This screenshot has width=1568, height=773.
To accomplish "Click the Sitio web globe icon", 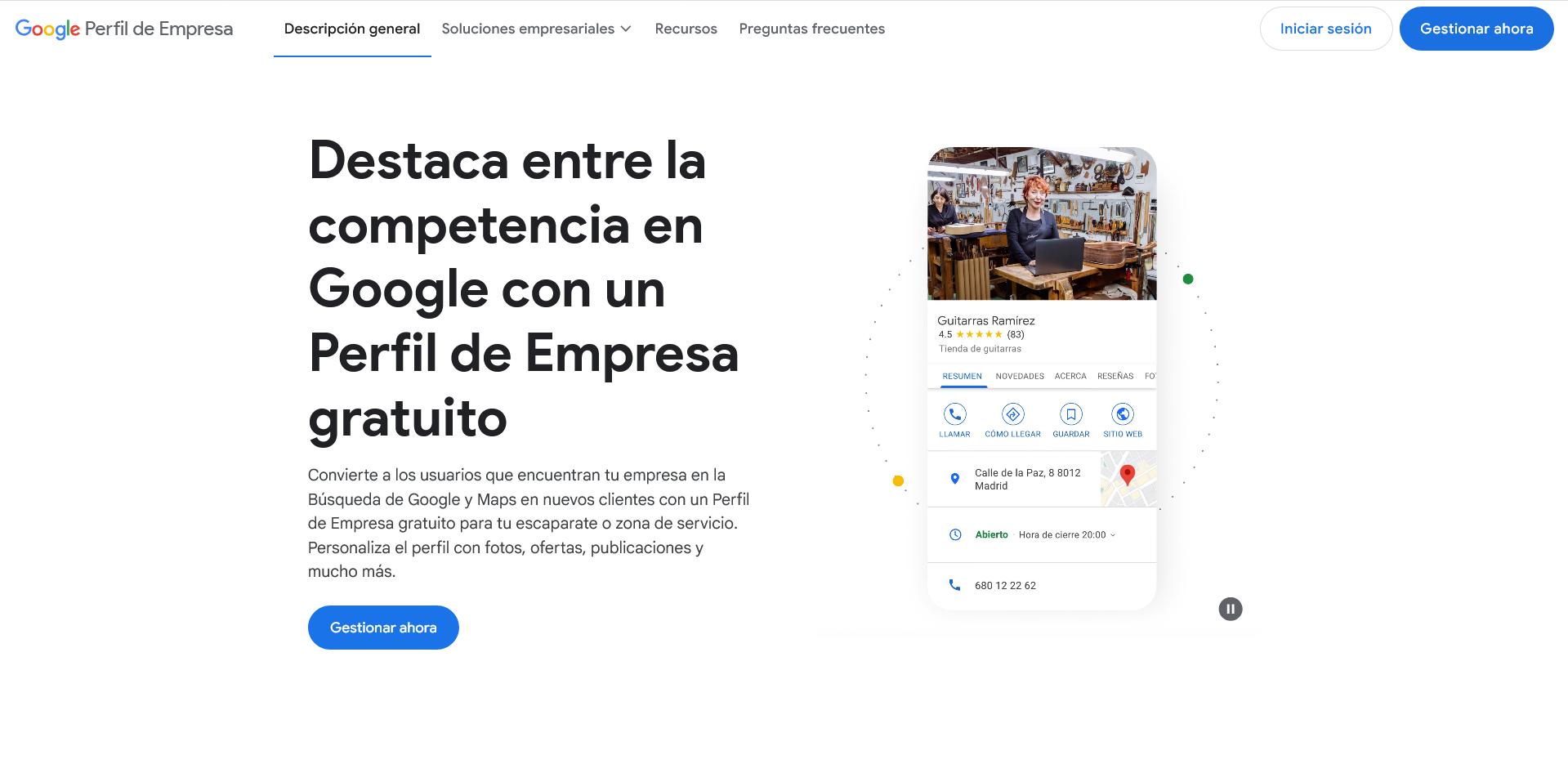I will (x=1123, y=414).
